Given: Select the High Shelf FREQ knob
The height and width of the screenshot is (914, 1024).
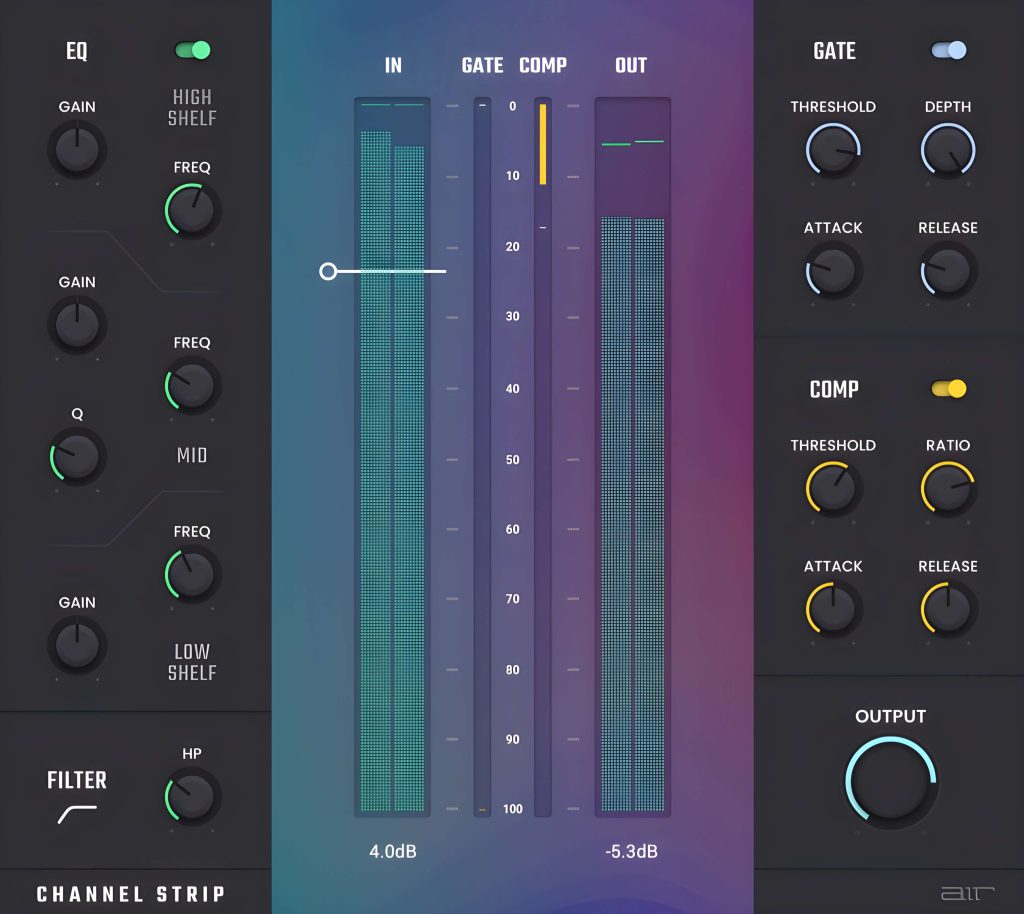Looking at the screenshot, I should tap(192, 210).
